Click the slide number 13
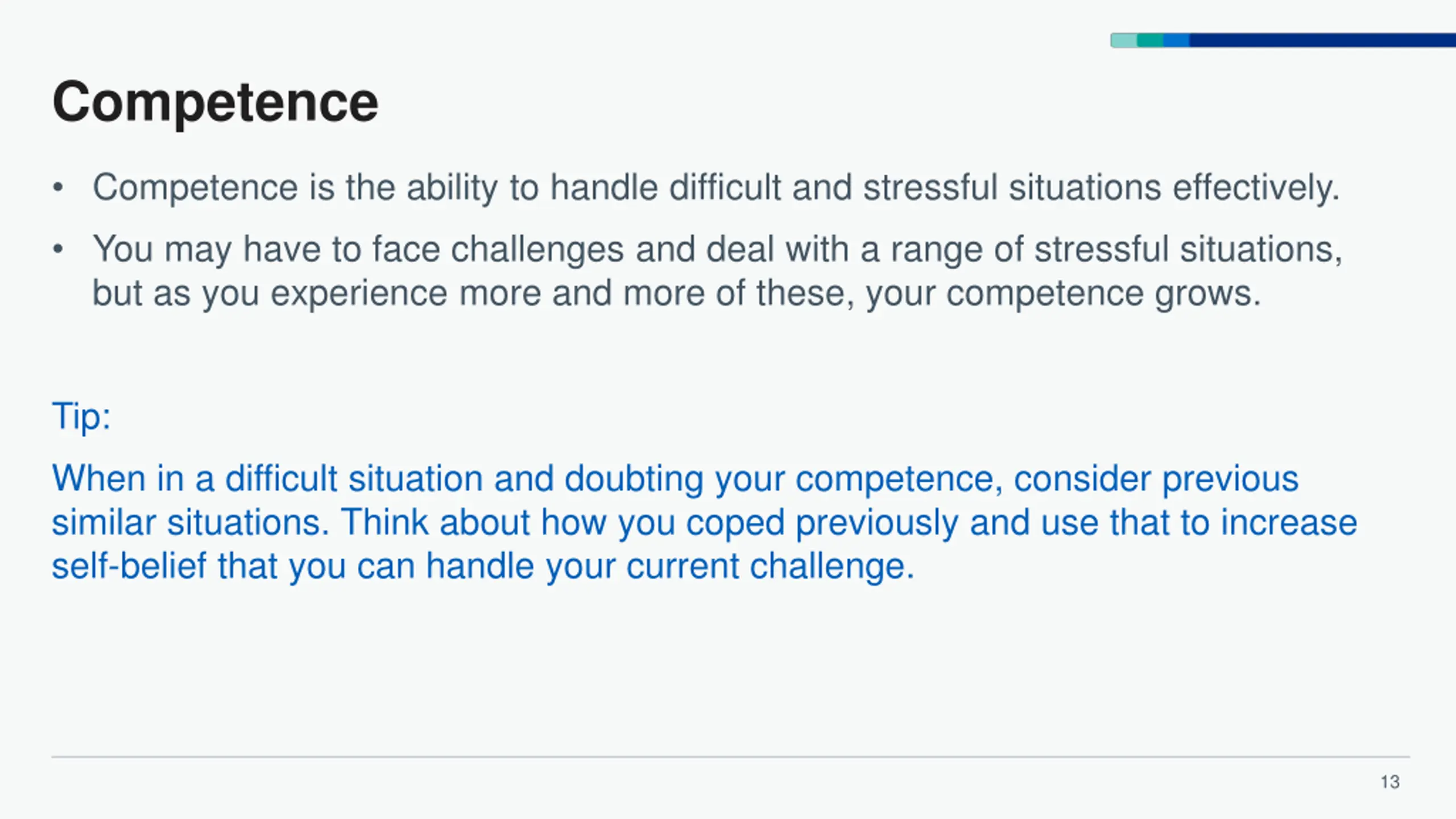1456x819 pixels. [1390, 782]
